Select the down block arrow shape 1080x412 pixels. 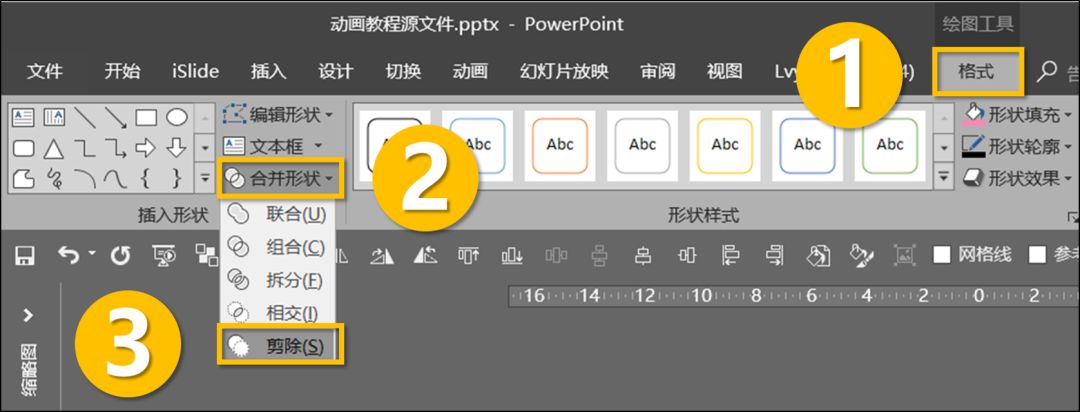[x=177, y=148]
